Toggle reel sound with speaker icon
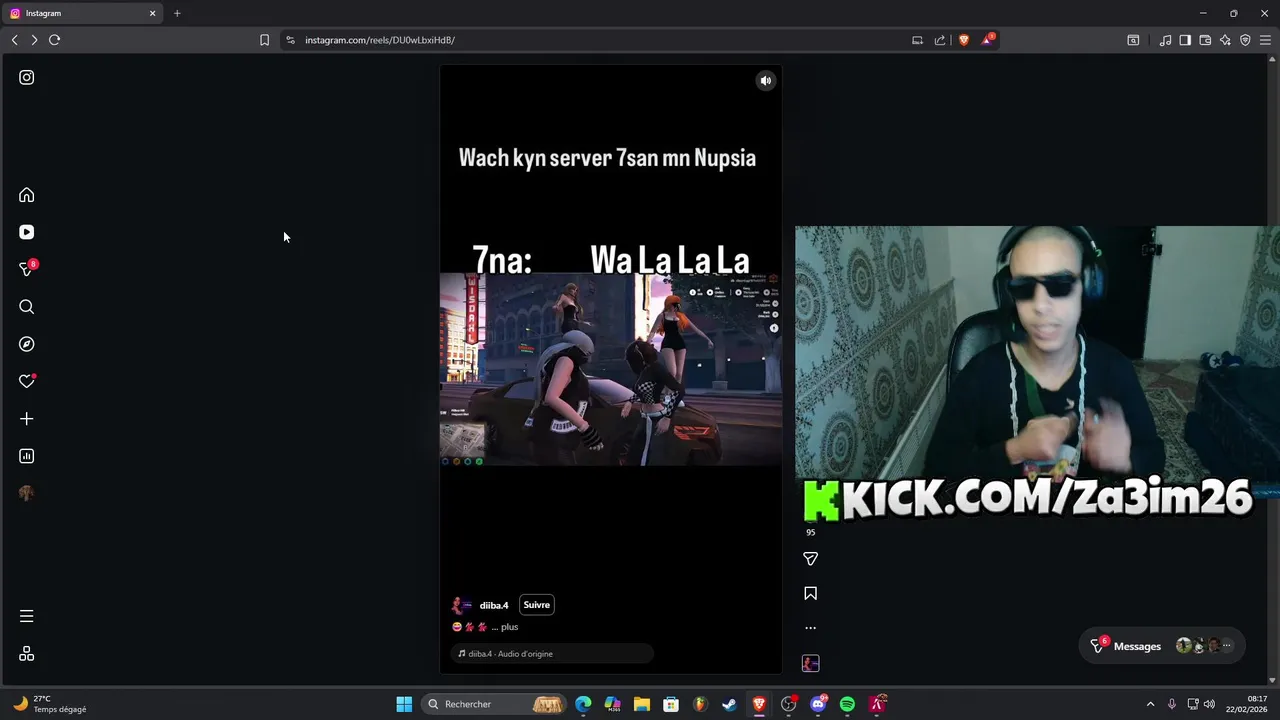This screenshot has height=720, width=1280. (x=765, y=81)
